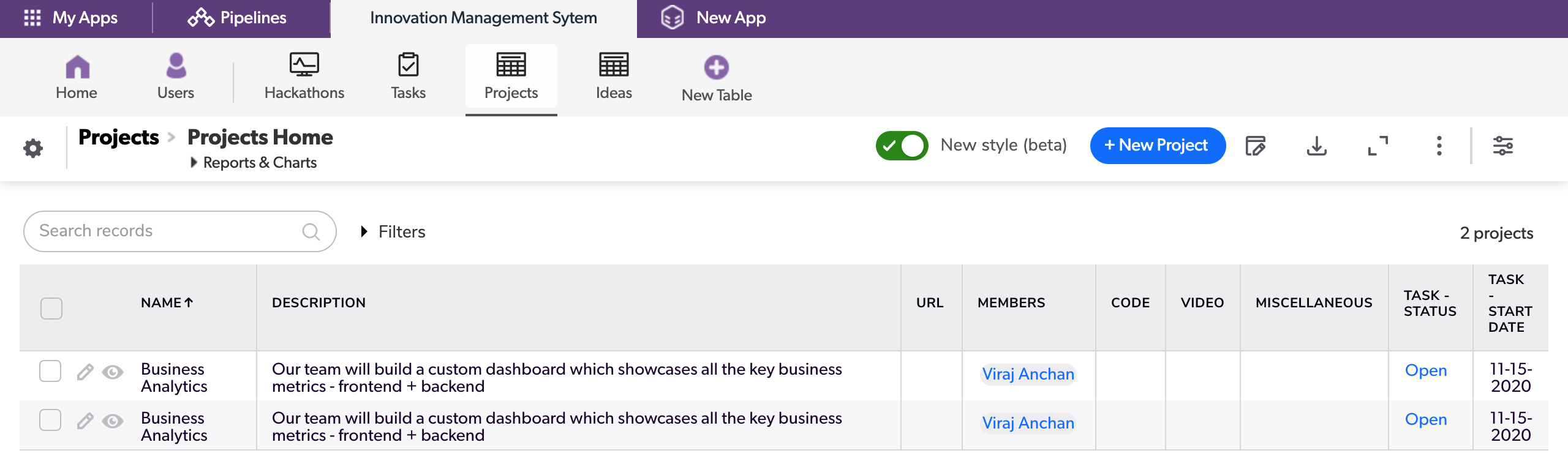The image size is (1568, 453).
Task: Open the three-dot more options menu
Action: point(1439,146)
